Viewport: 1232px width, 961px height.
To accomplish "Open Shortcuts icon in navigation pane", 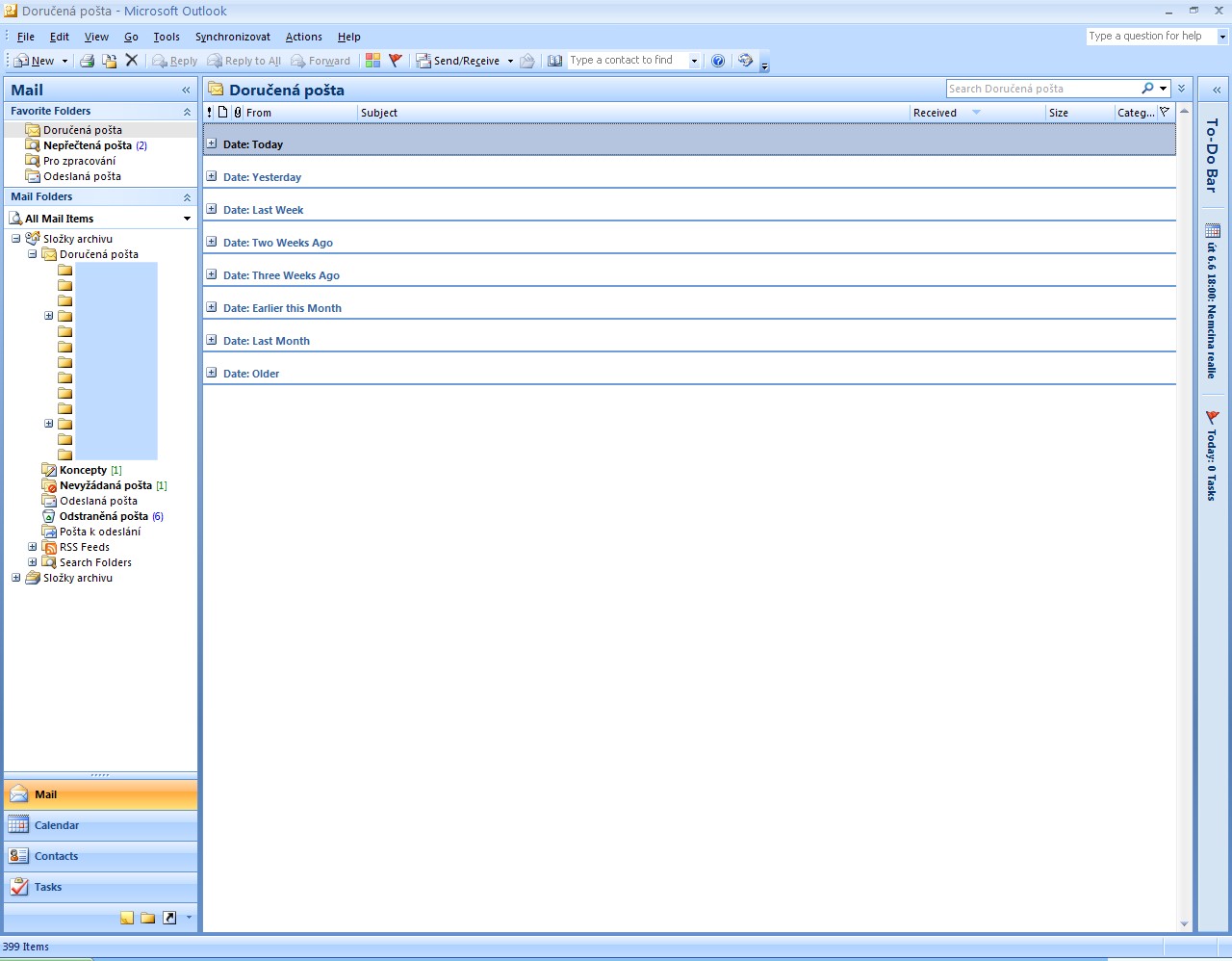I will (169, 918).
